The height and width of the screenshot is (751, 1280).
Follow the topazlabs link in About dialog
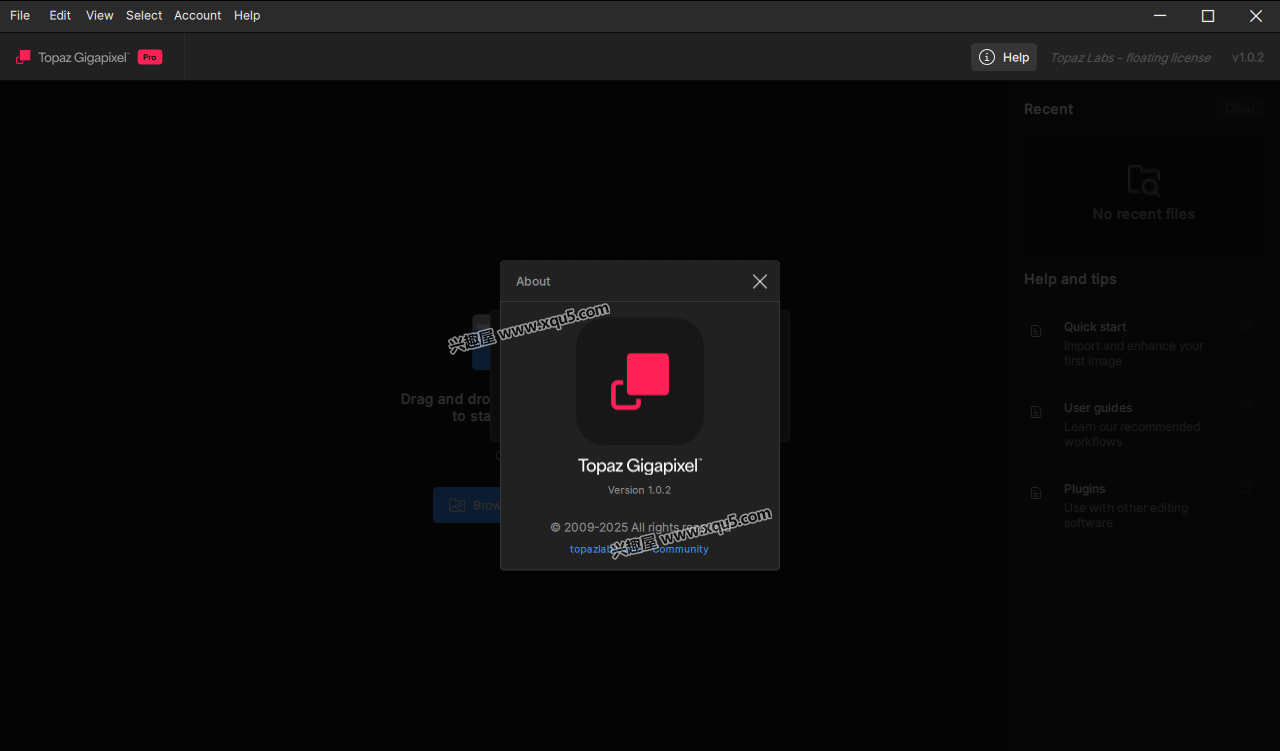tap(588, 549)
